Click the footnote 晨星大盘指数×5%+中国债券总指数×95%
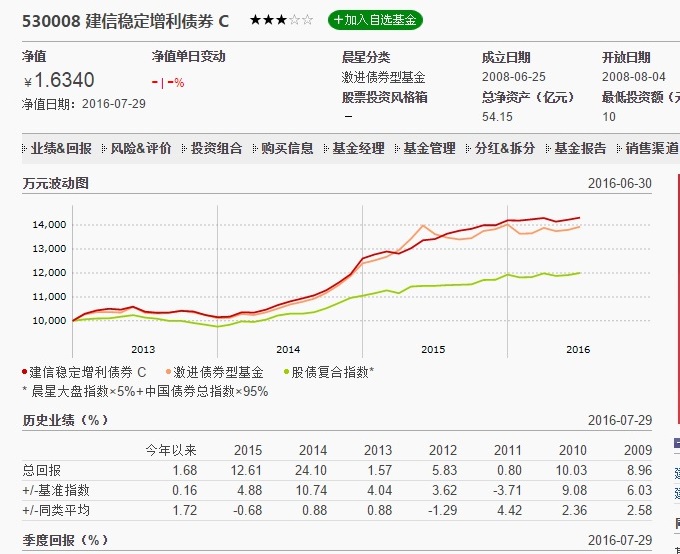This screenshot has width=680, height=554. [150, 391]
